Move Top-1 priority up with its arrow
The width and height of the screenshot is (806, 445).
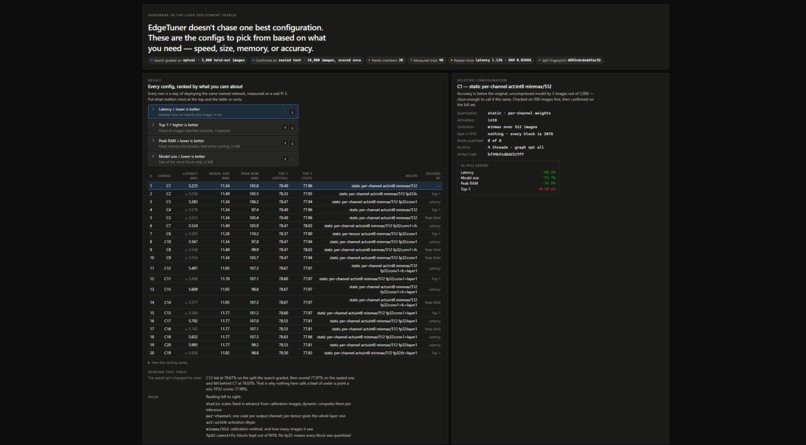pyautogui.click(x=285, y=127)
